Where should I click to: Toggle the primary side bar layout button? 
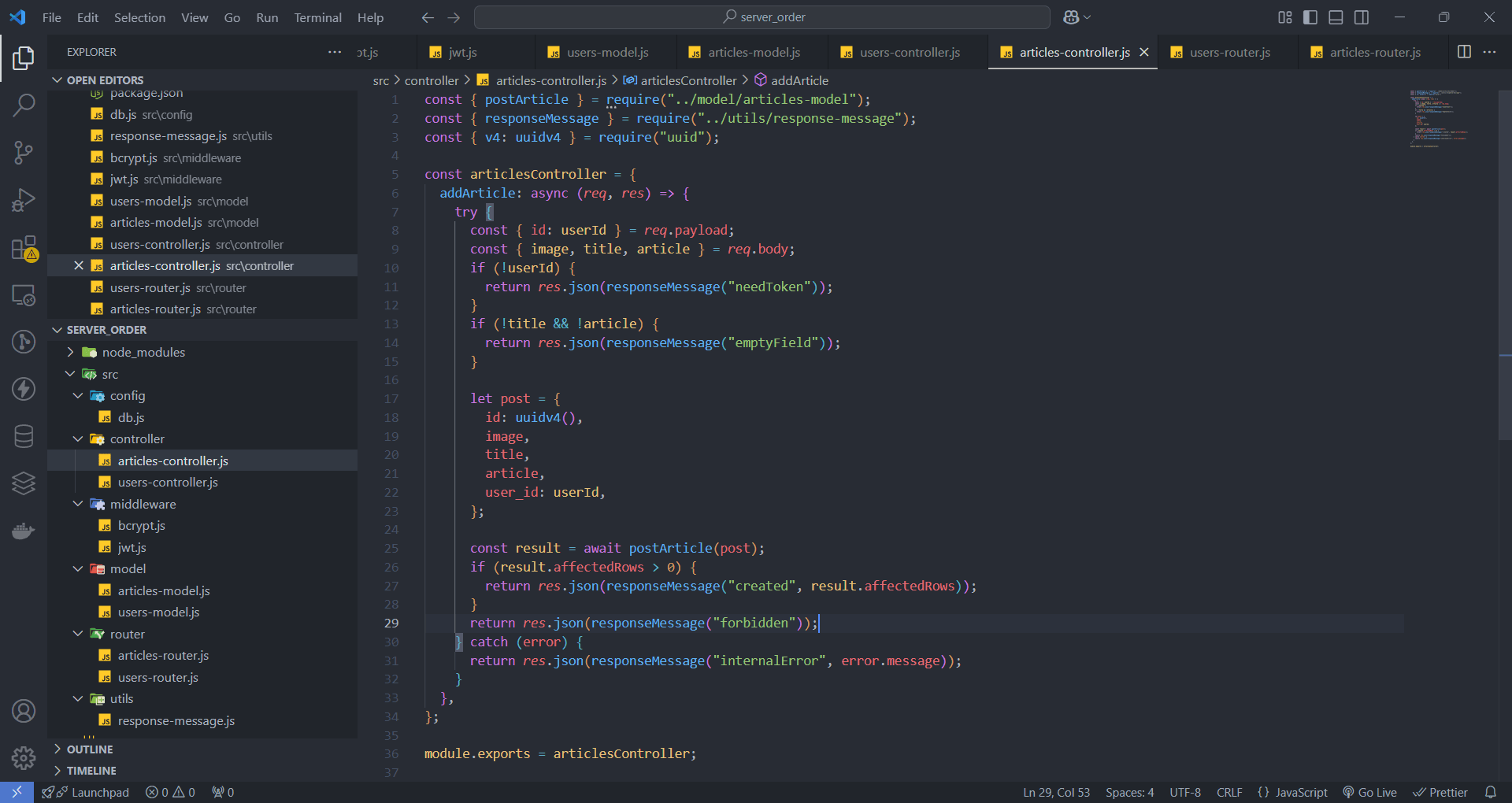1310,17
